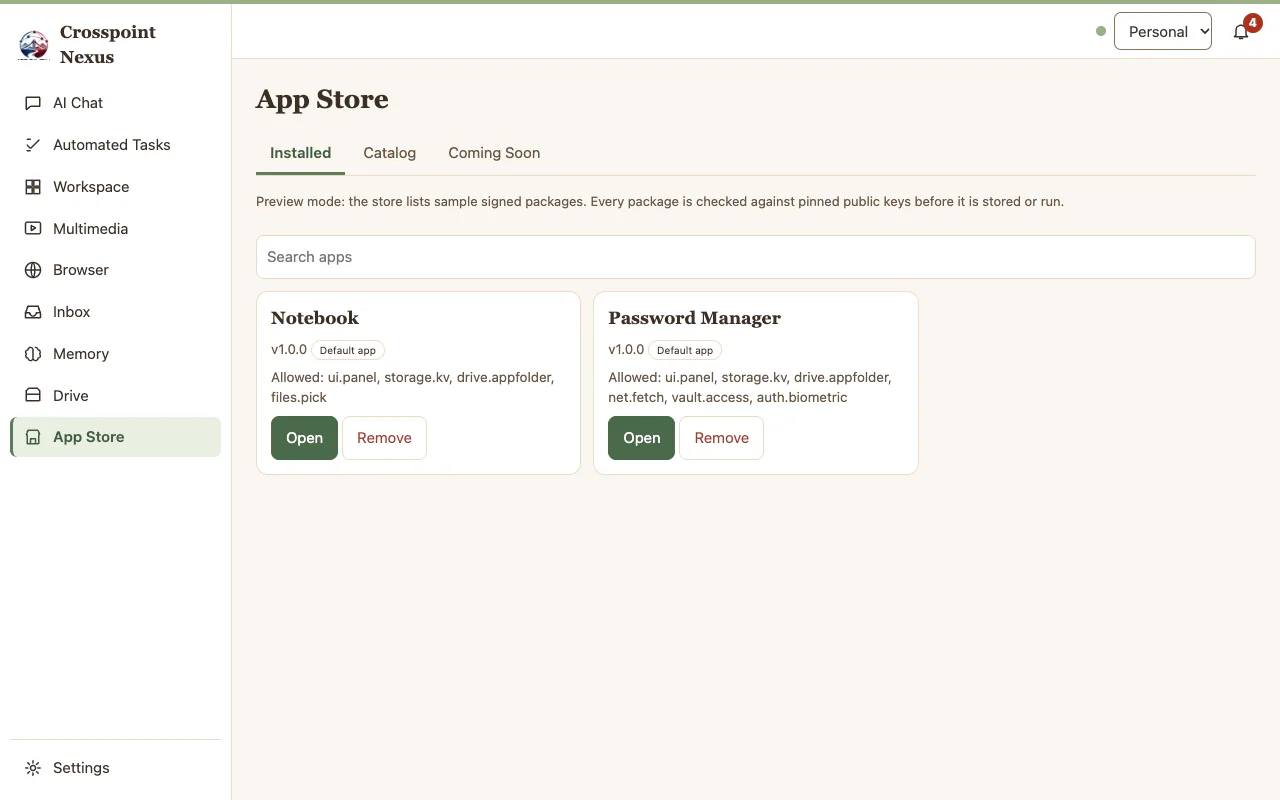Open notifications bell with 4 badge
This screenshot has width=1280, height=800.
click(x=1241, y=32)
